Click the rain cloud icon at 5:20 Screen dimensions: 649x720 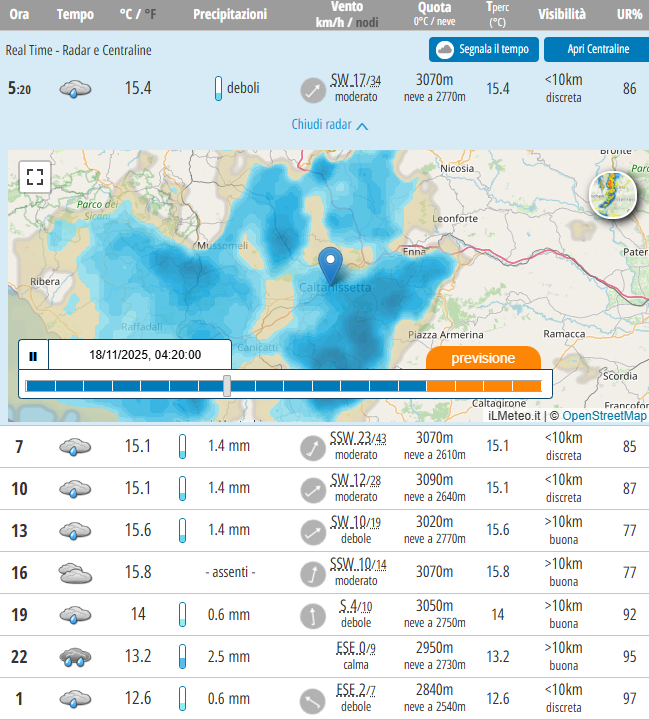[75, 89]
